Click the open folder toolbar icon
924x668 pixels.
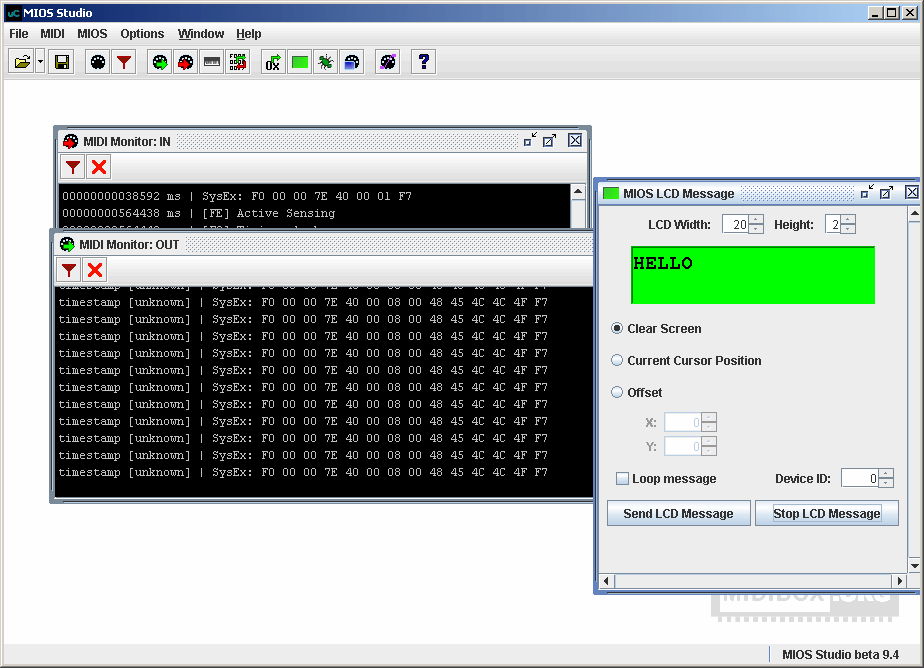[x=22, y=62]
